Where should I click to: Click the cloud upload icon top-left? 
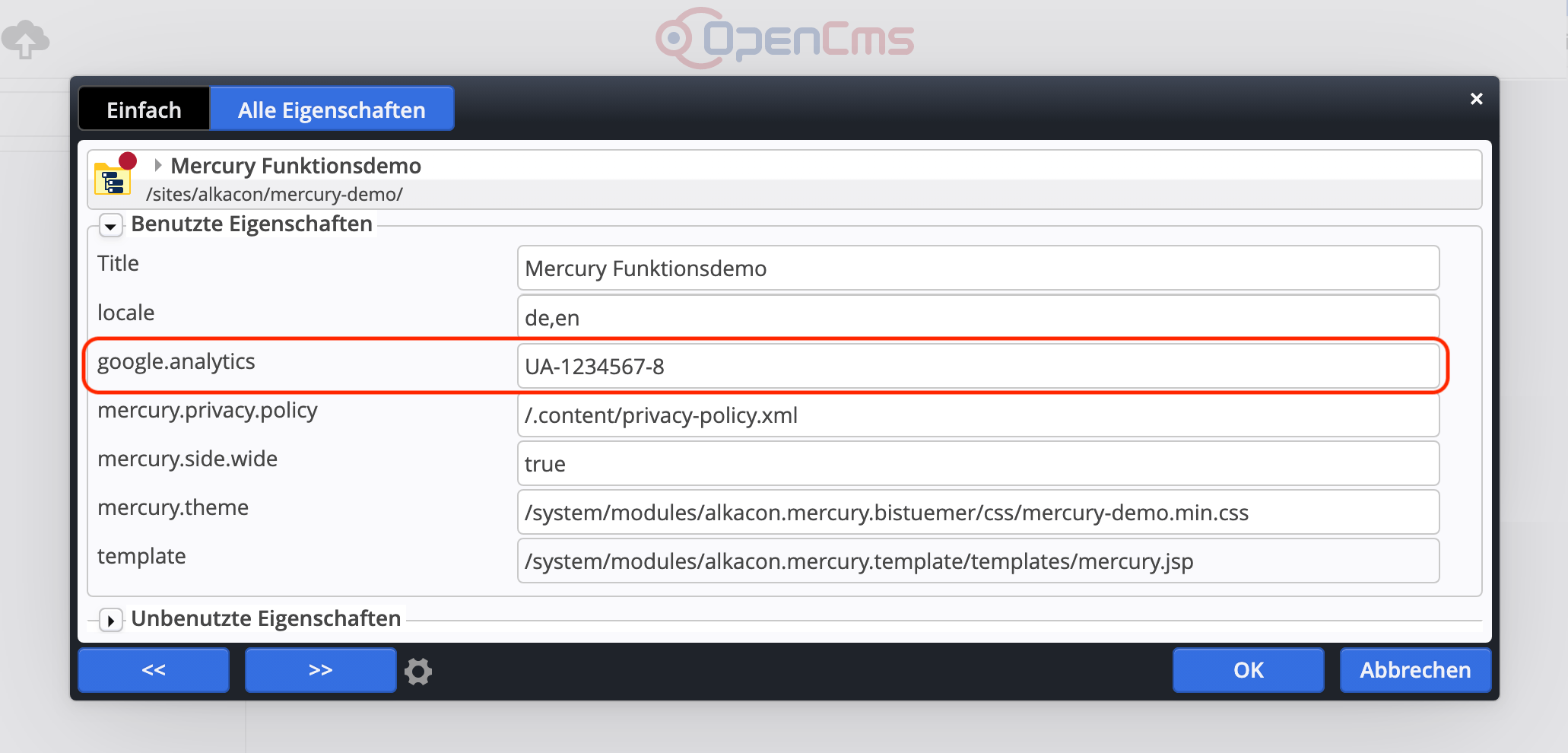(x=25, y=38)
